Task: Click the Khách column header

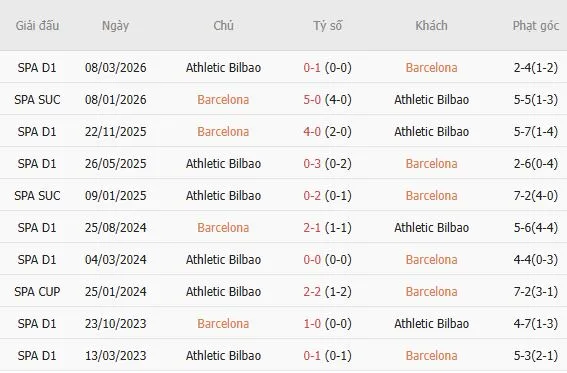Action: pos(431,26)
